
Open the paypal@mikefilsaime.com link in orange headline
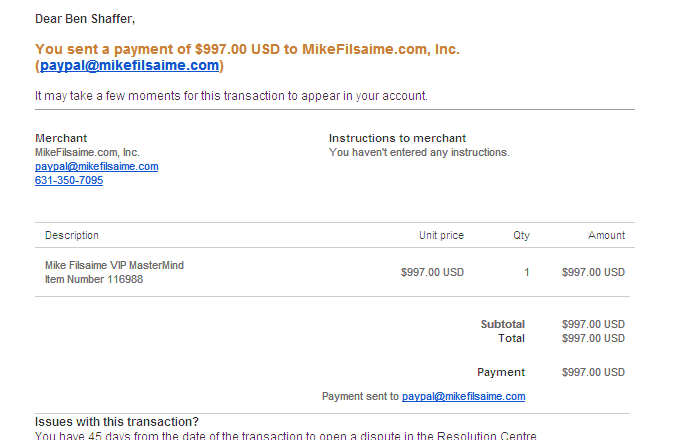click(129, 66)
